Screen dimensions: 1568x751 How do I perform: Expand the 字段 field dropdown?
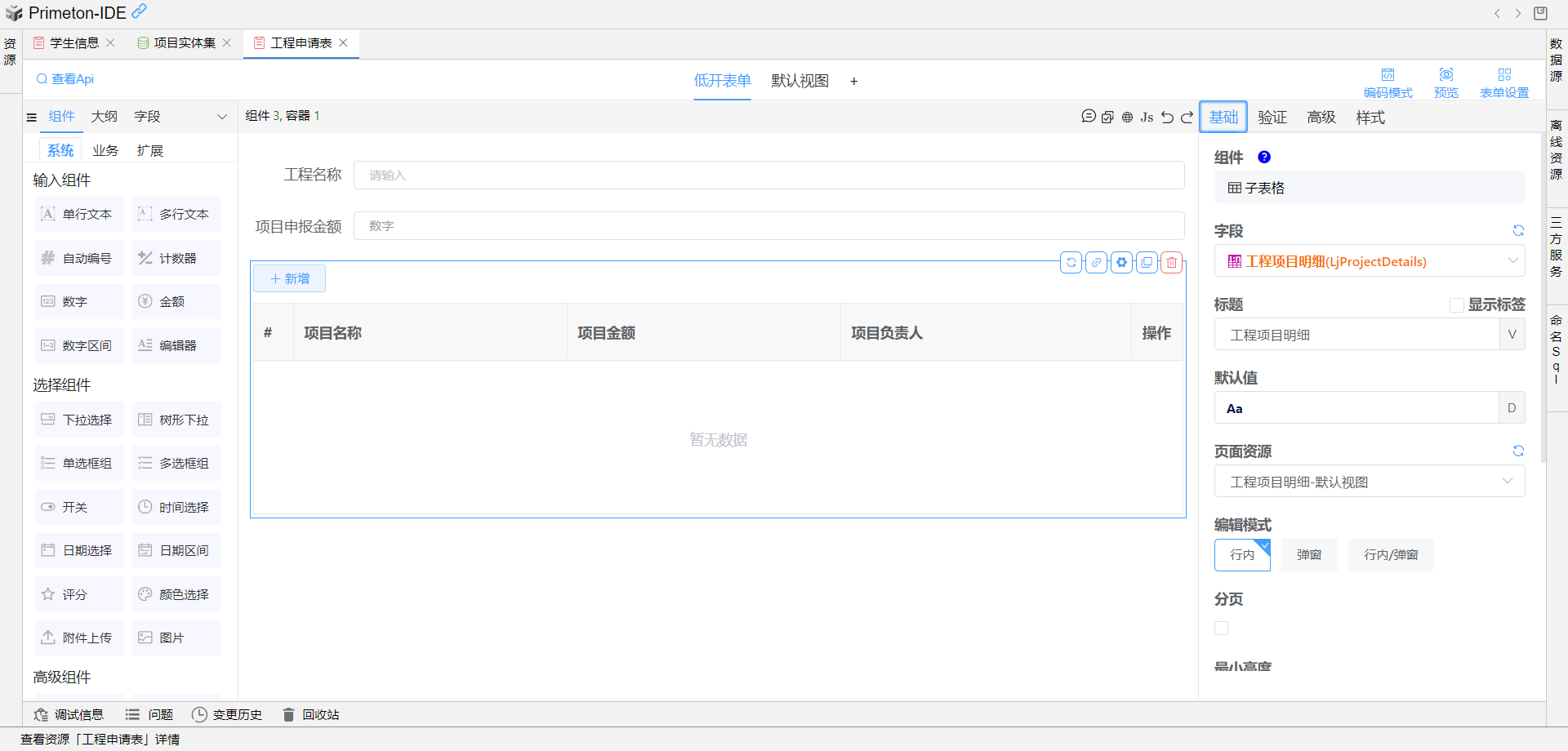pos(1512,261)
